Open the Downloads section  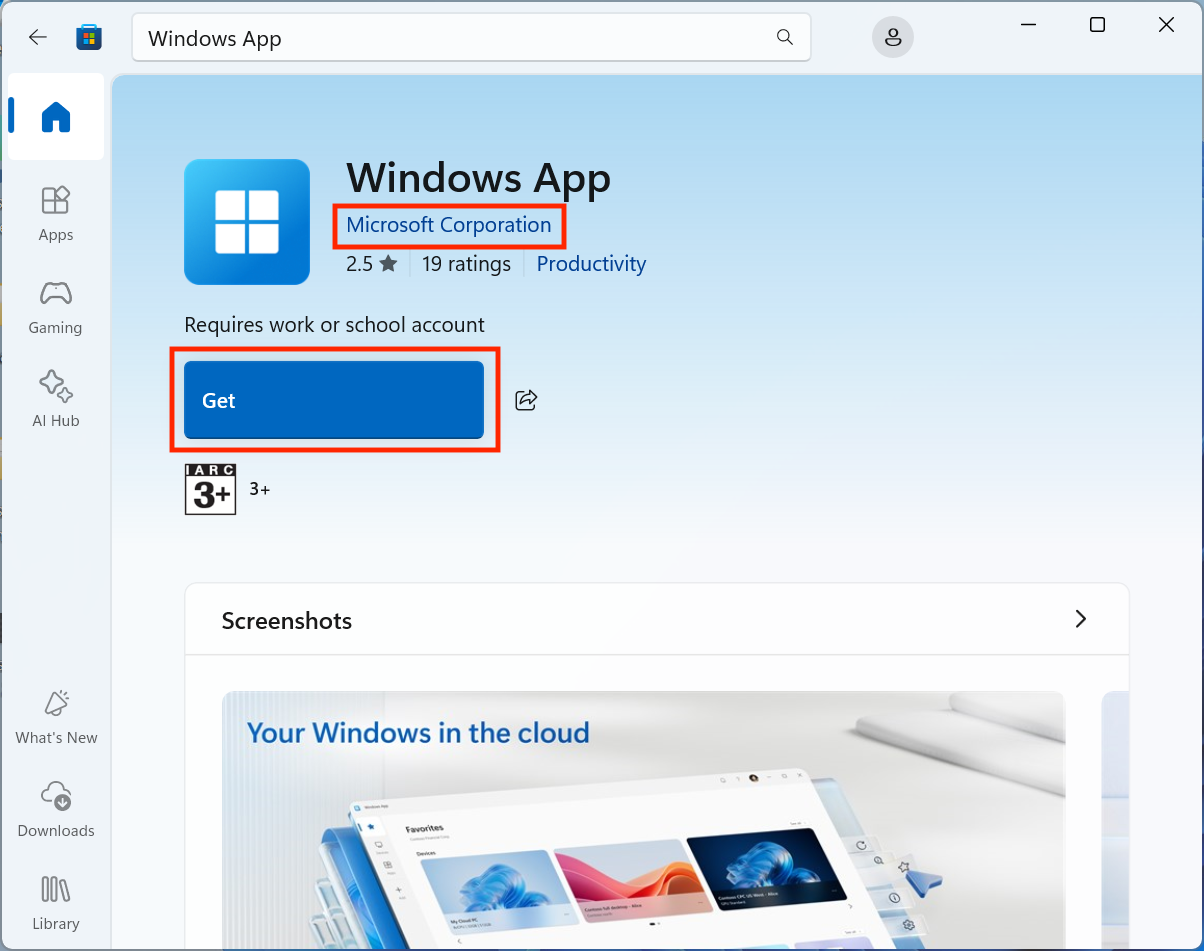(55, 810)
